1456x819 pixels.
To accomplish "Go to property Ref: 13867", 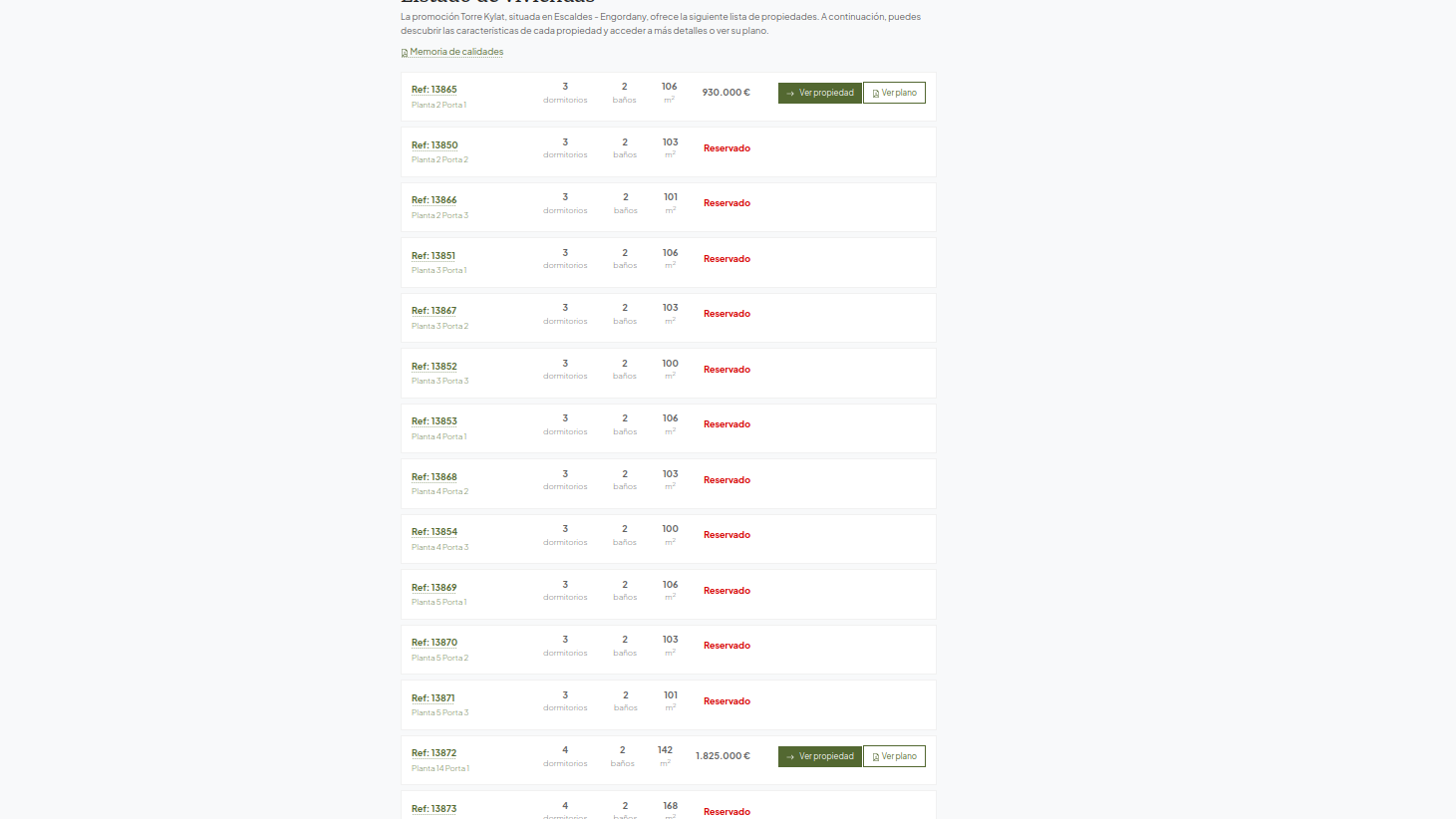I will coord(435,311).
